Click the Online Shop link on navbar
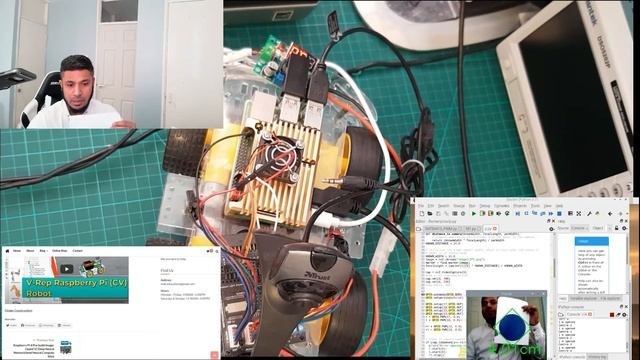The image size is (640, 360). (x=60, y=251)
